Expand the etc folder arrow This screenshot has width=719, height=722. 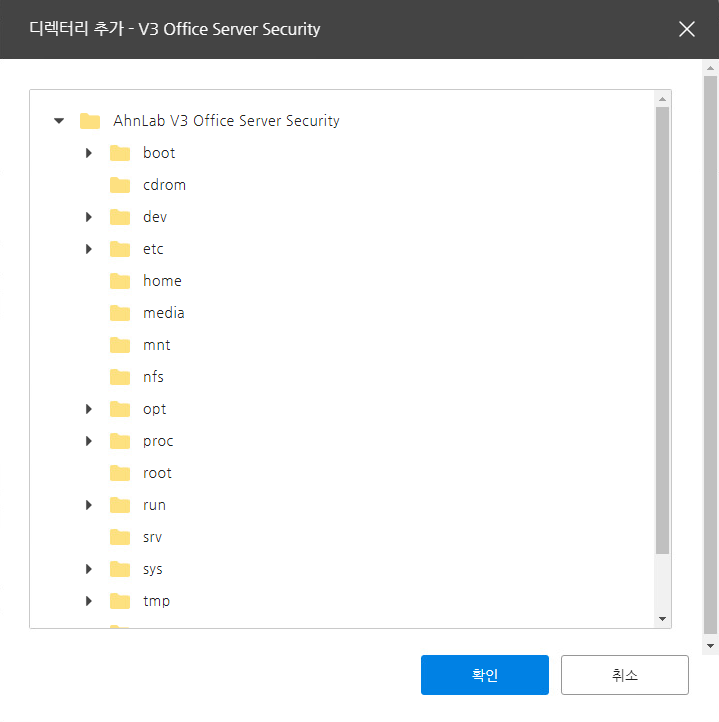[88, 249]
